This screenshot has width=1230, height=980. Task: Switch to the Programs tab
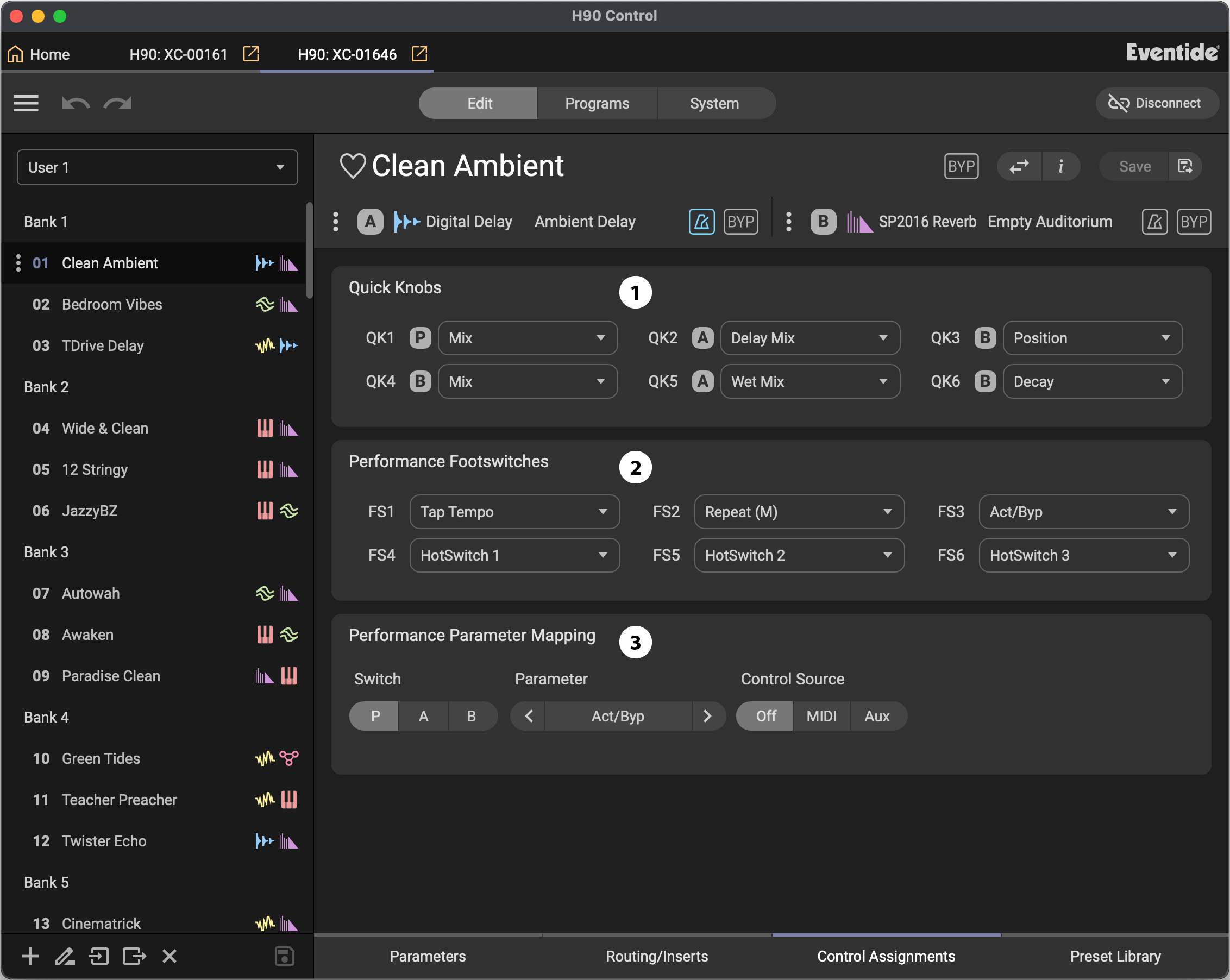(597, 103)
